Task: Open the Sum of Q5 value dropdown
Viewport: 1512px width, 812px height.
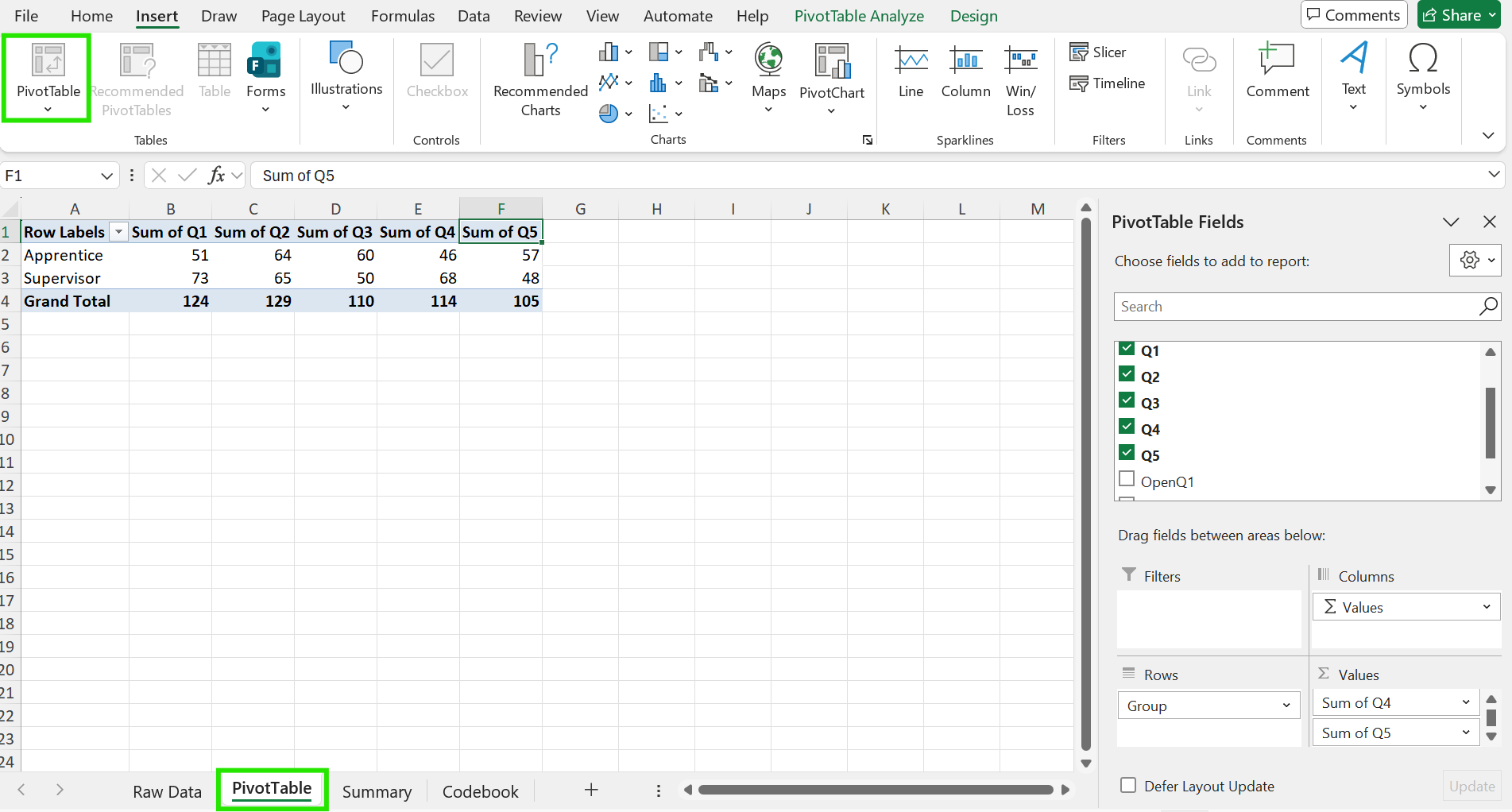Action: (1465, 733)
